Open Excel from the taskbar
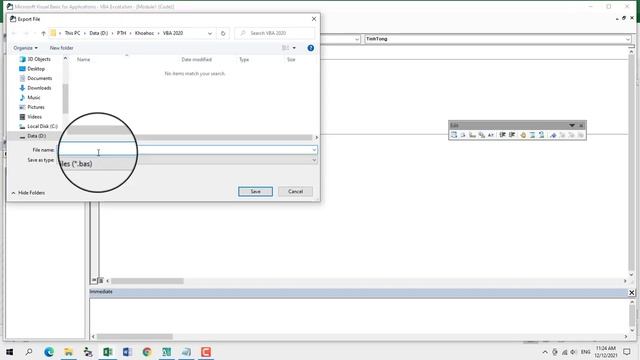 [108, 352]
